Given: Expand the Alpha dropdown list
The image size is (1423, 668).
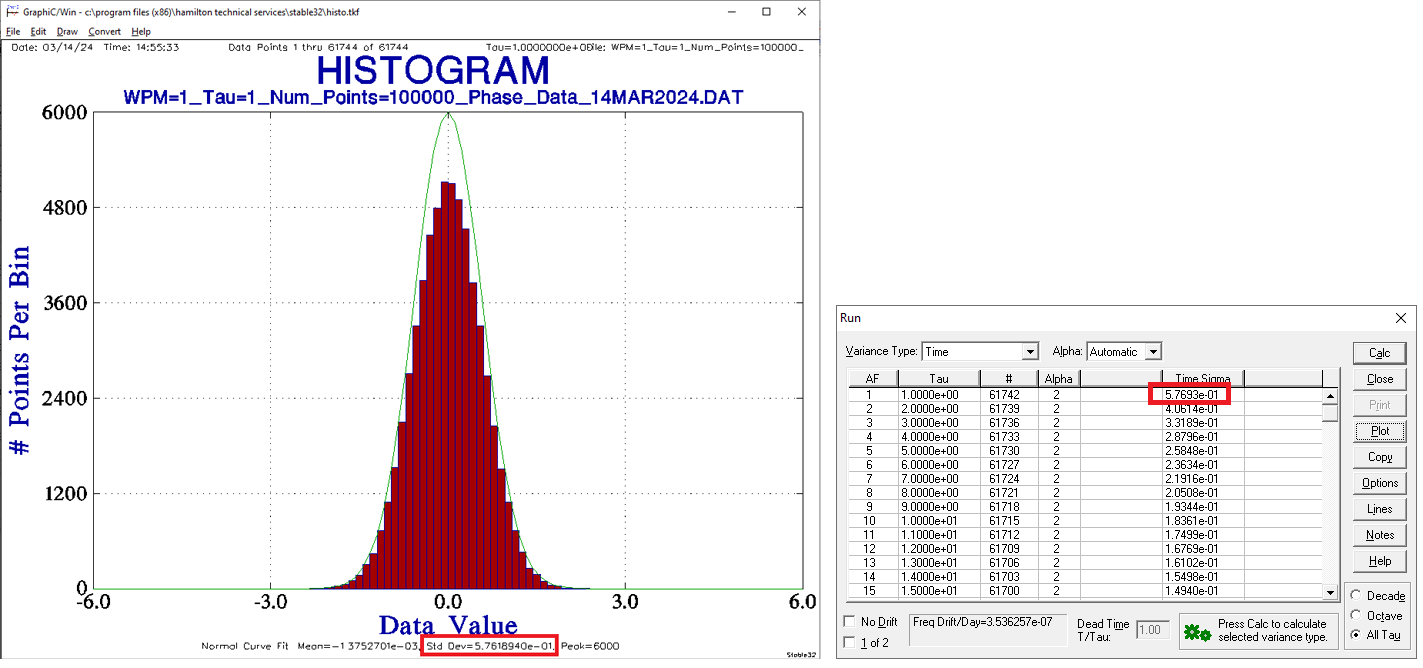Looking at the screenshot, I should (1153, 352).
